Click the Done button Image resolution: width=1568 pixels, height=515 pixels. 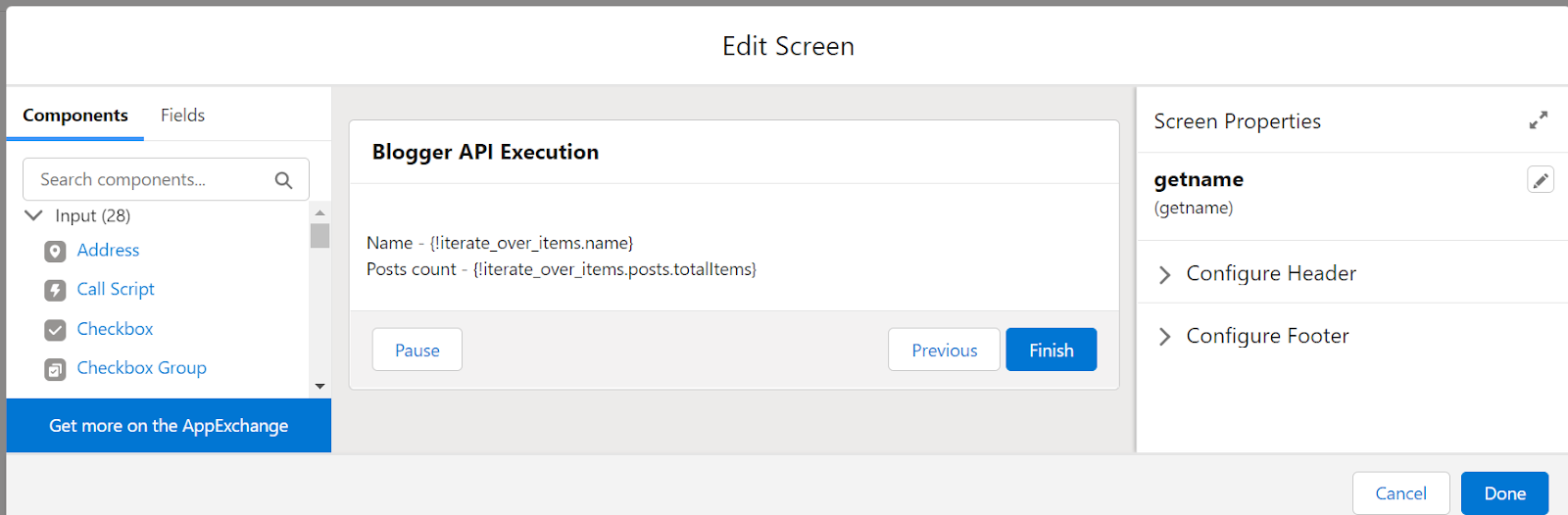click(x=1504, y=493)
